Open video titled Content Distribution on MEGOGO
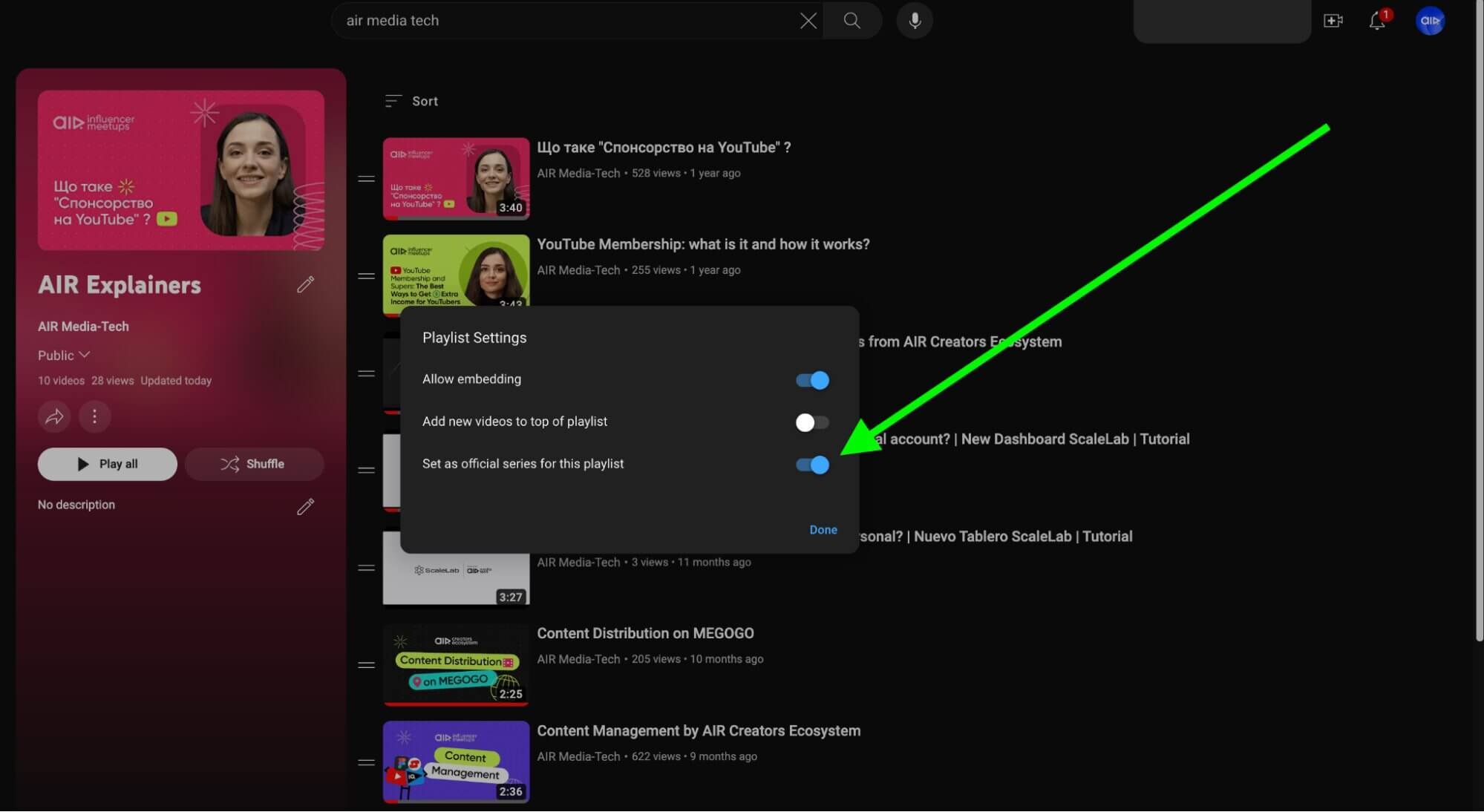Viewport: 1484px width, 812px height. pyautogui.click(x=645, y=633)
